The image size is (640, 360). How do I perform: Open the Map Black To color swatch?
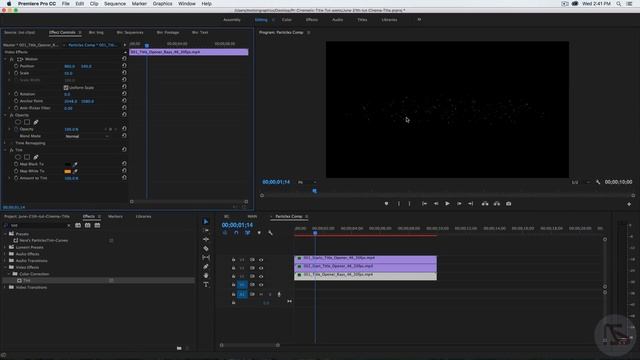click(68, 164)
